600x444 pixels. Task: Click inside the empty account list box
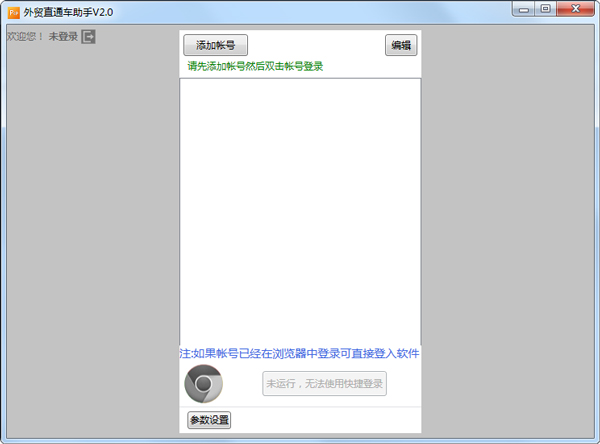tap(300, 212)
